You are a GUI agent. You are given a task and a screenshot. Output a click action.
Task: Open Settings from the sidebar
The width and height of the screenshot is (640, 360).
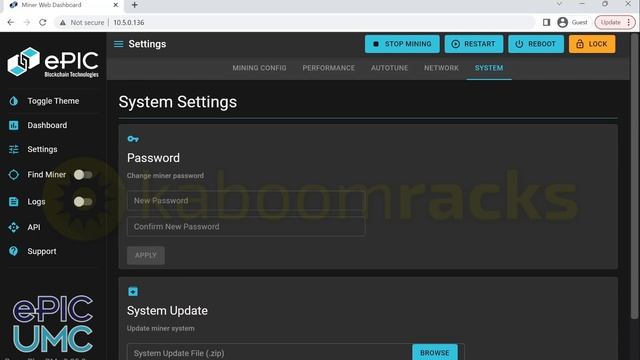pos(42,149)
